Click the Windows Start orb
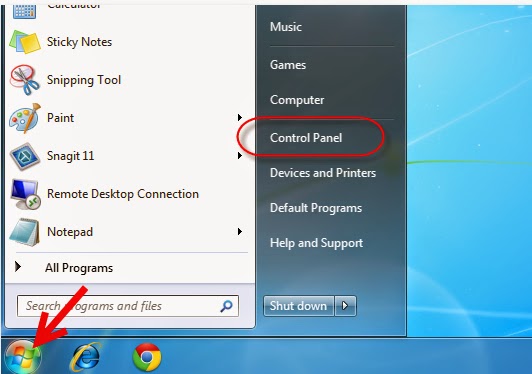The height and width of the screenshot is (374, 532). click(23, 357)
